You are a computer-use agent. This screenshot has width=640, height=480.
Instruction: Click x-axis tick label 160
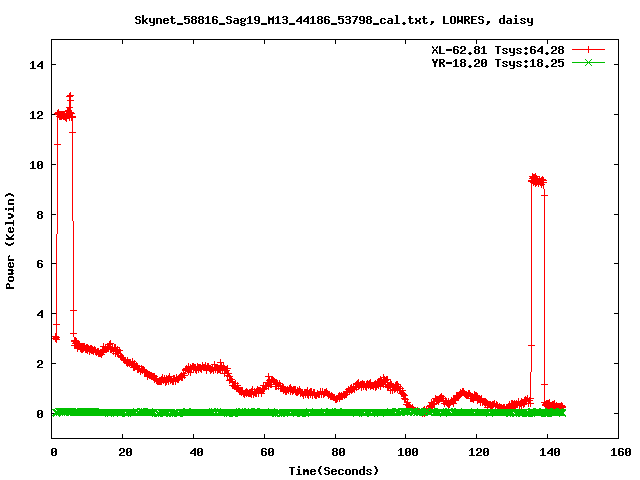[621, 452]
